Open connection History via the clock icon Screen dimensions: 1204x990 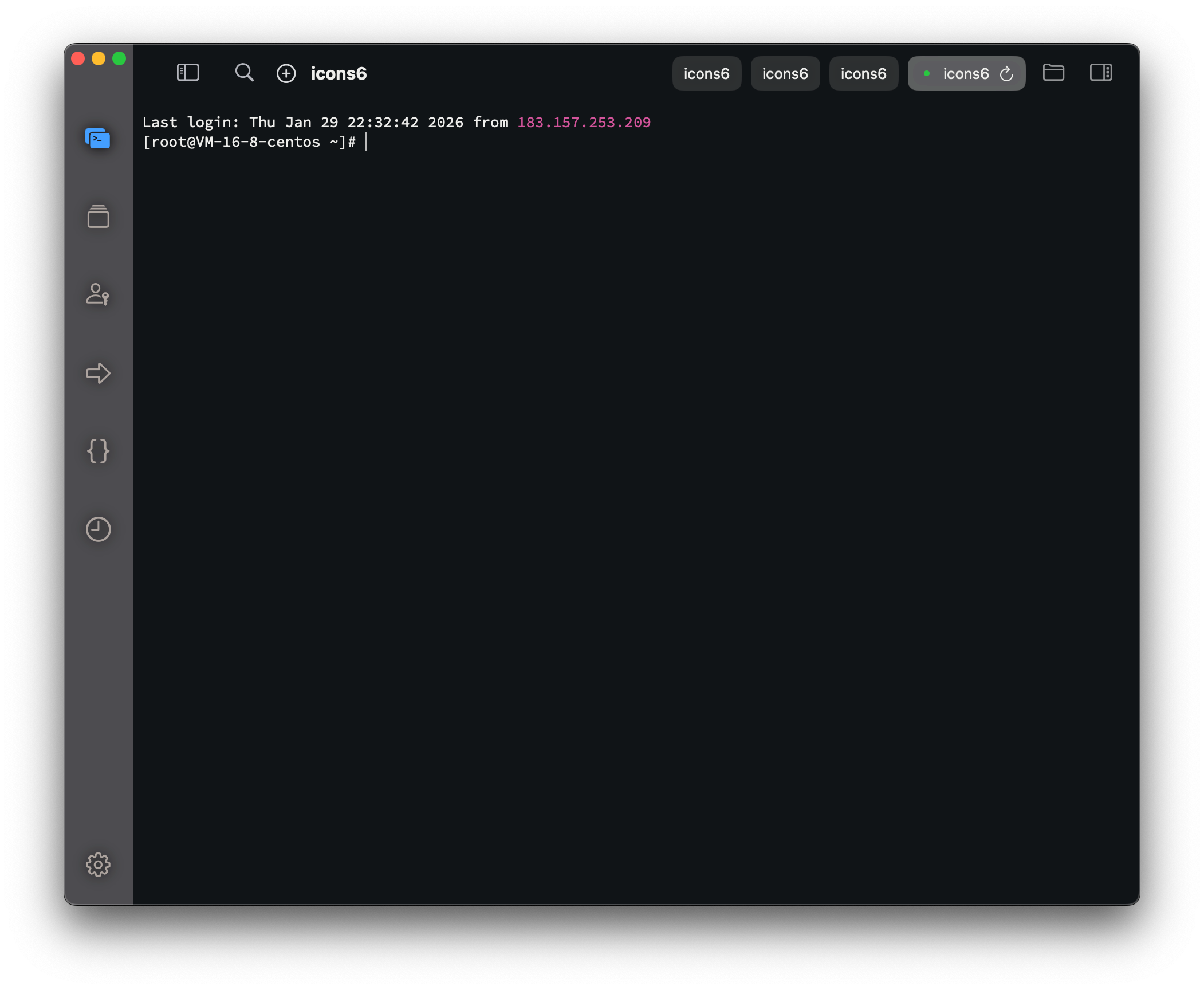[x=98, y=529]
